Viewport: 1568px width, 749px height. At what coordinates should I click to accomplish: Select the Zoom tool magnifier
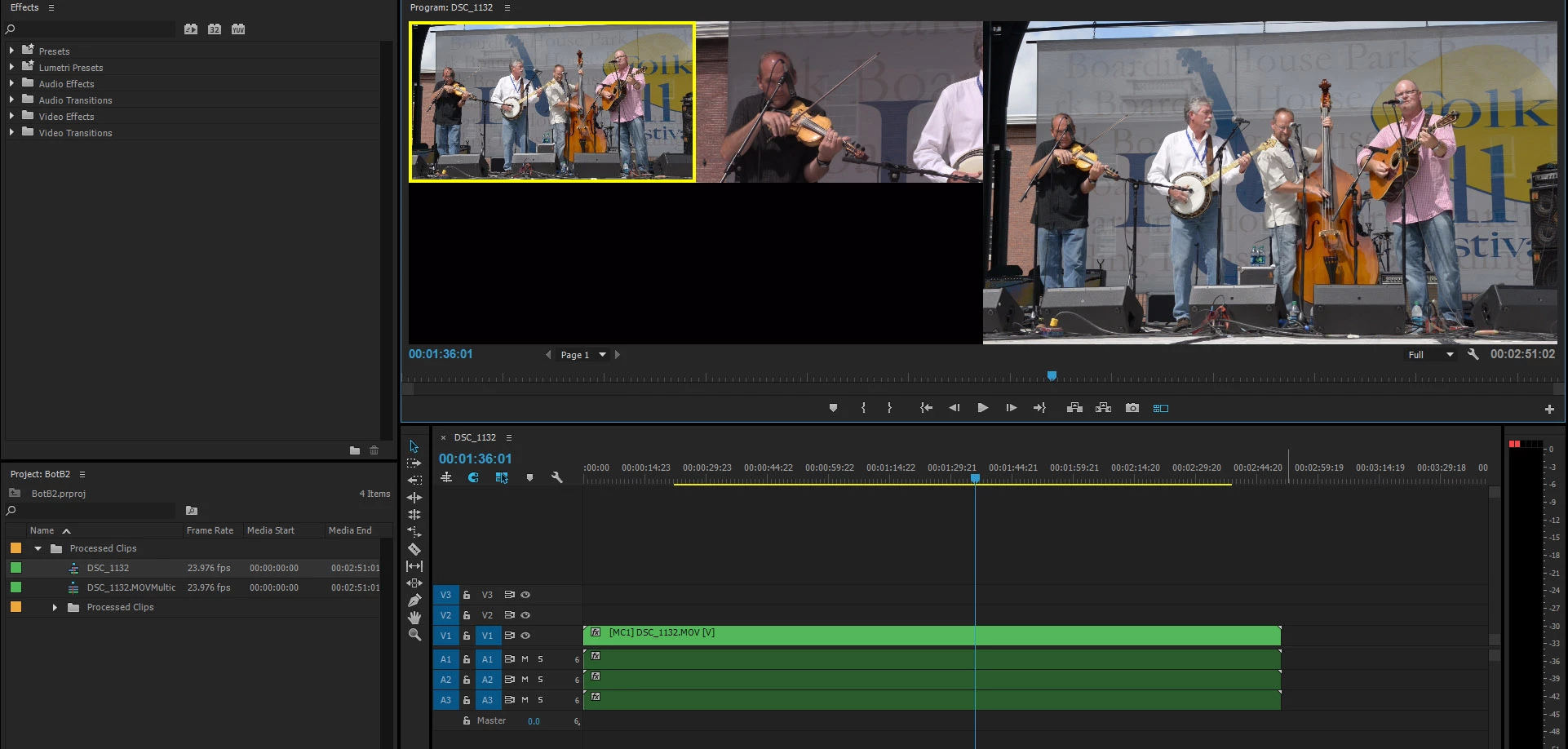point(414,635)
